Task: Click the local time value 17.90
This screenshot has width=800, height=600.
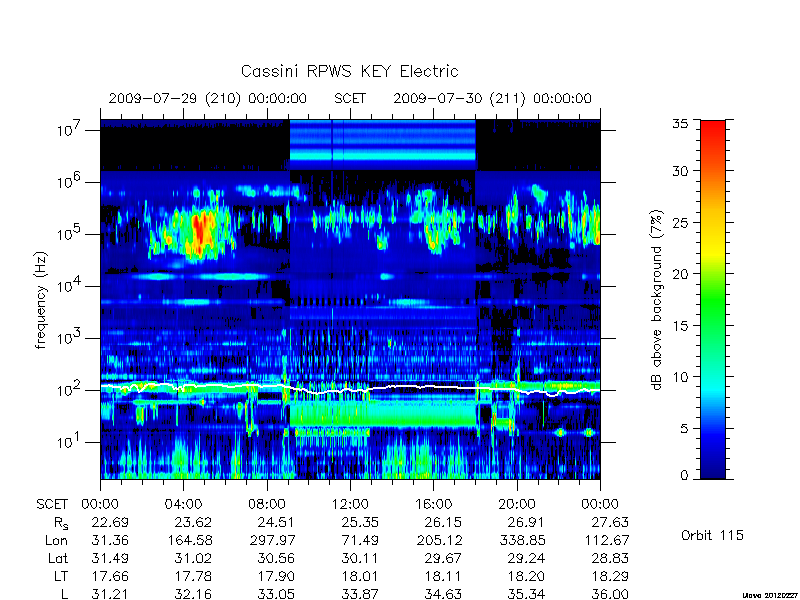Action: click(x=276, y=576)
